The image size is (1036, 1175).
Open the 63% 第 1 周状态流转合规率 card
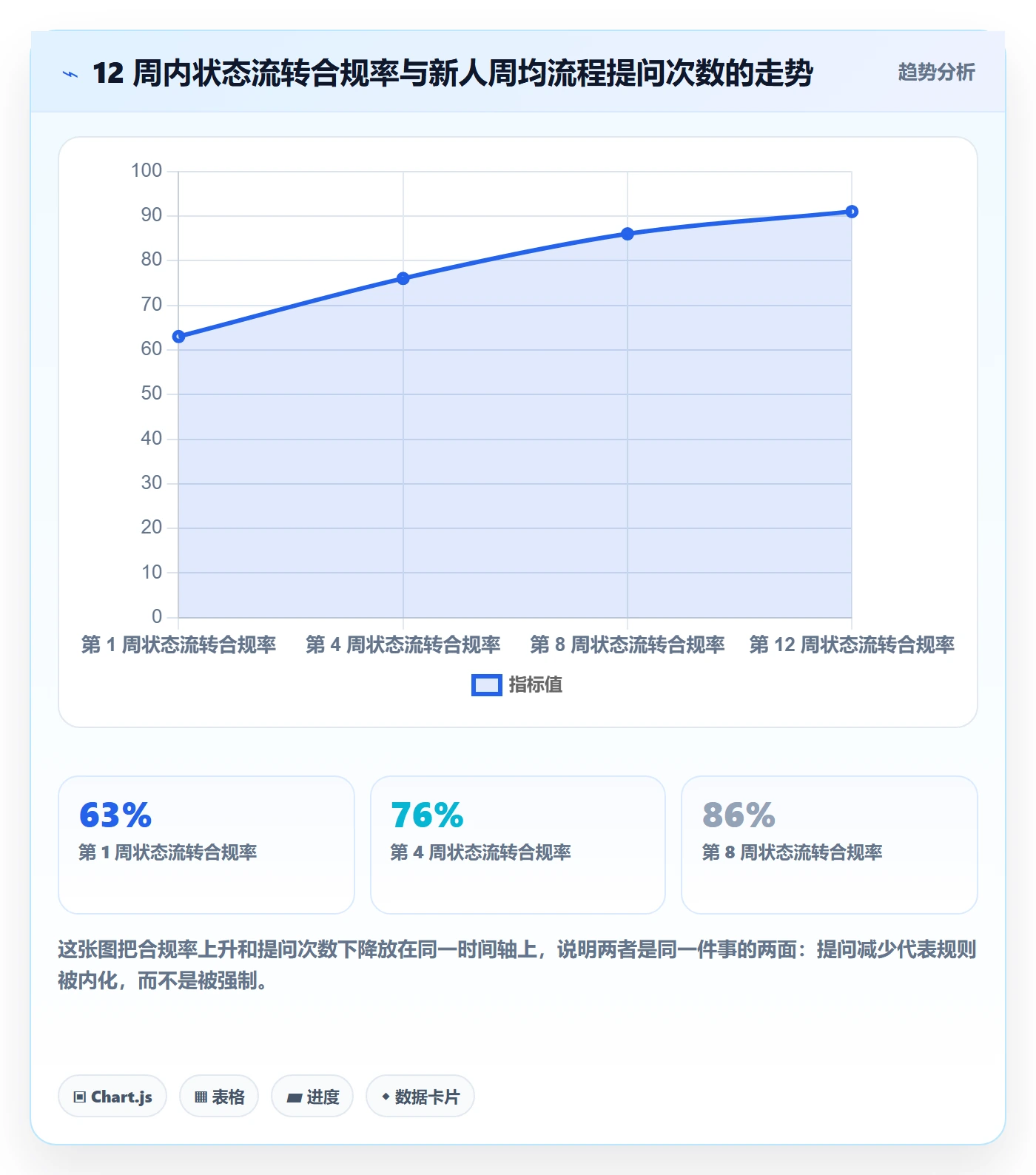pos(206,845)
